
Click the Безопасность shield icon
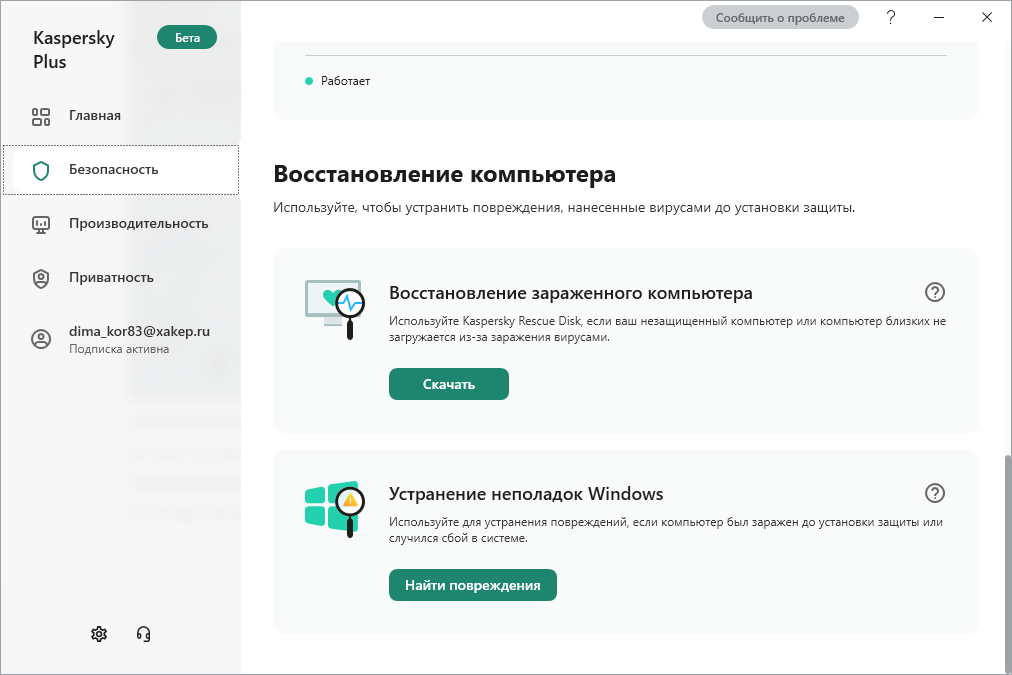(x=41, y=170)
